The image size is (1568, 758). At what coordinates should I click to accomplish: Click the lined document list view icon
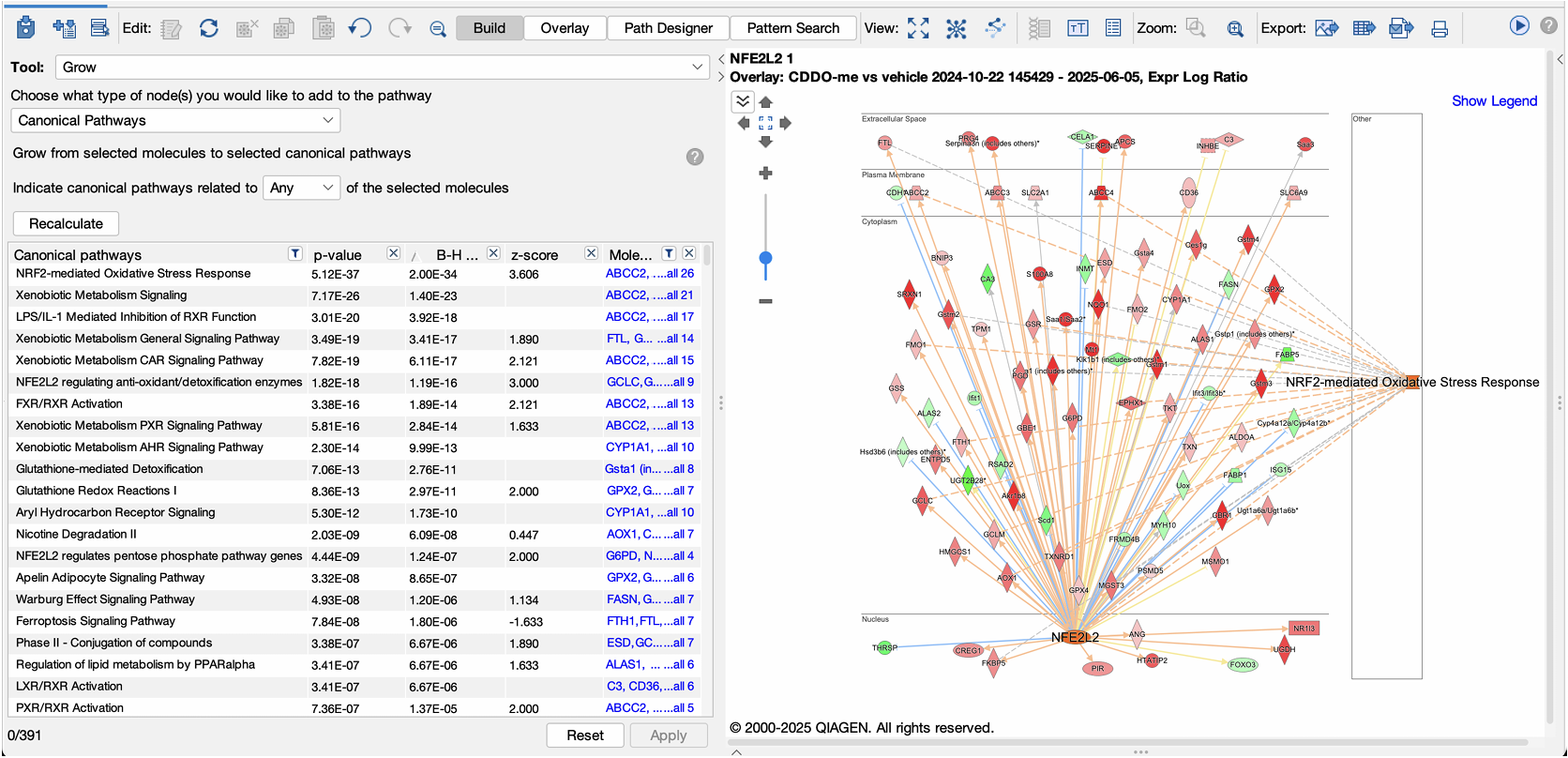(1113, 28)
